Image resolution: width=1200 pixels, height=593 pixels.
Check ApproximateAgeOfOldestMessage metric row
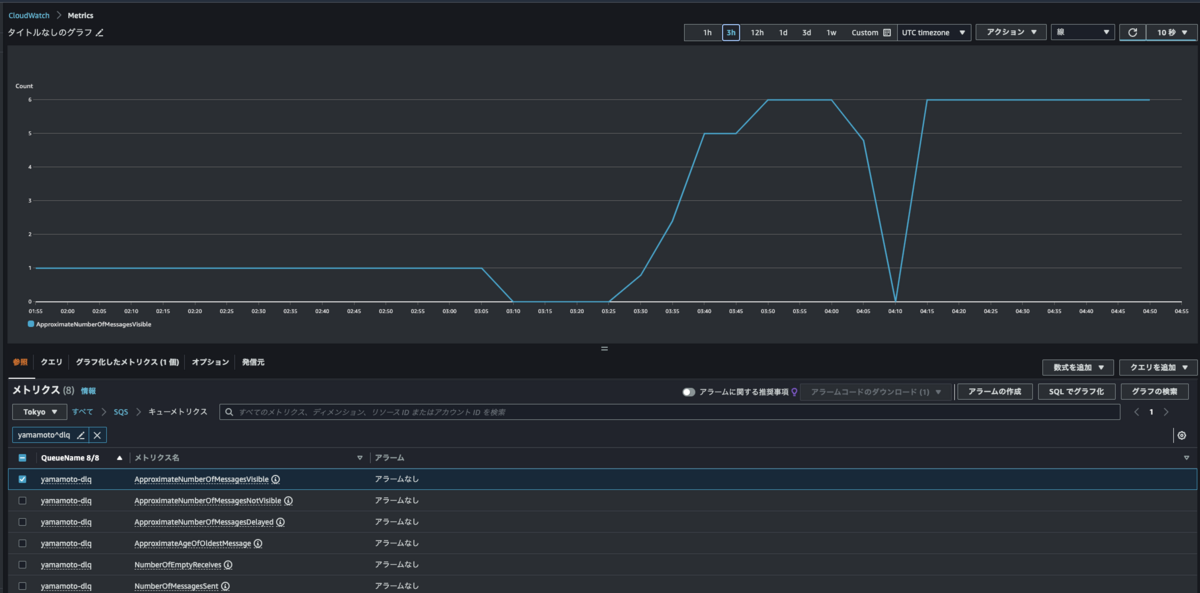(23, 543)
